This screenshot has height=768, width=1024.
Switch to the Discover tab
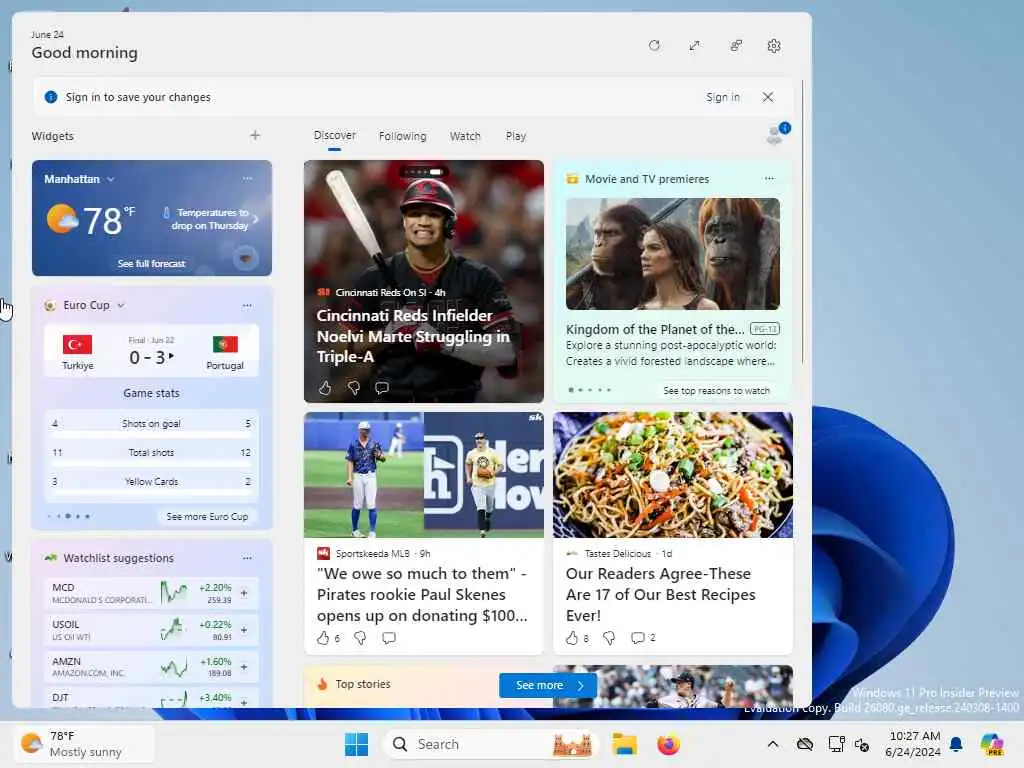pyautogui.click(x=334, y=135)
